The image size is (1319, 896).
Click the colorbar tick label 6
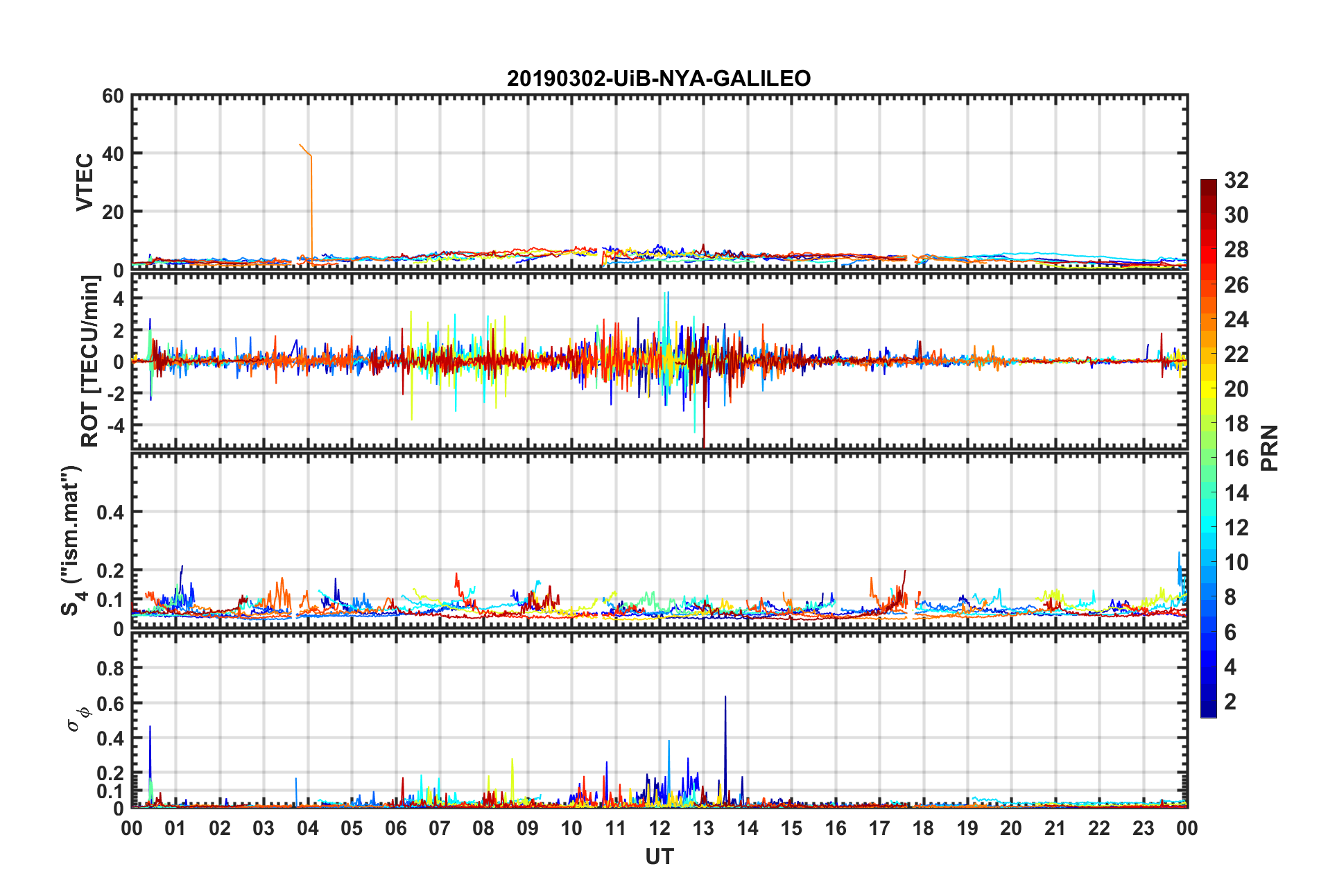[x=1230, y=632]
